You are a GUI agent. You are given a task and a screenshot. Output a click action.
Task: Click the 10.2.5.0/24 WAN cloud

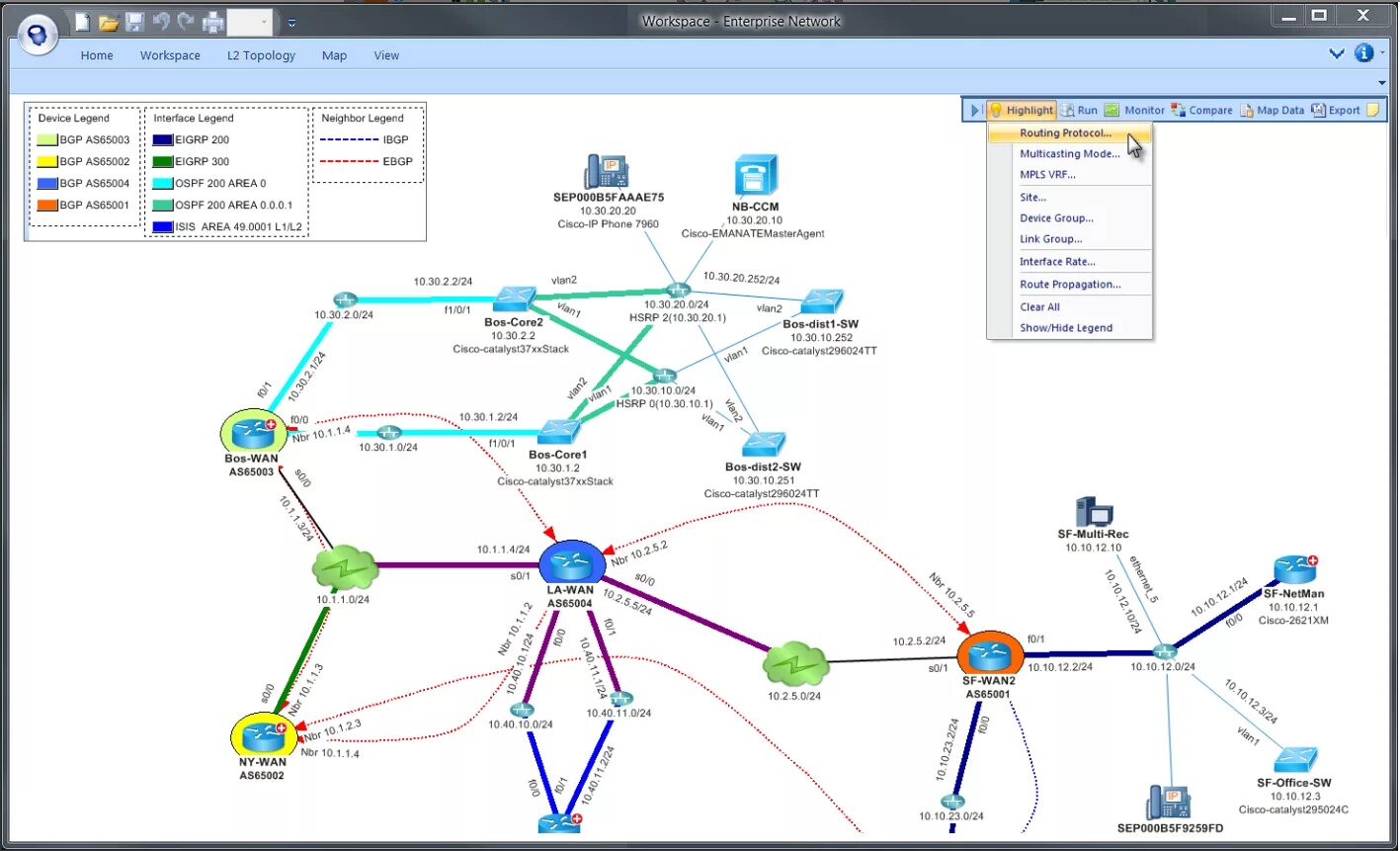[795, 665]
